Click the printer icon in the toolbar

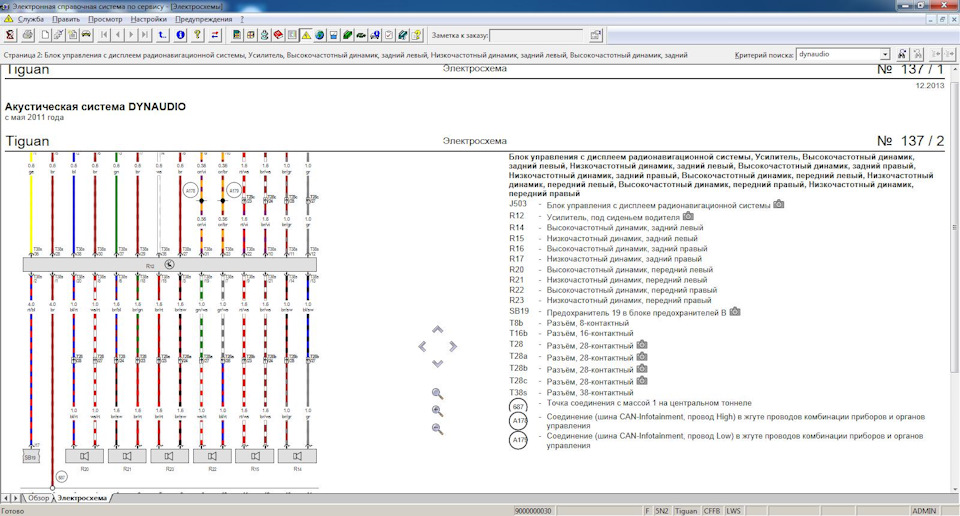(x=28, y=35)
